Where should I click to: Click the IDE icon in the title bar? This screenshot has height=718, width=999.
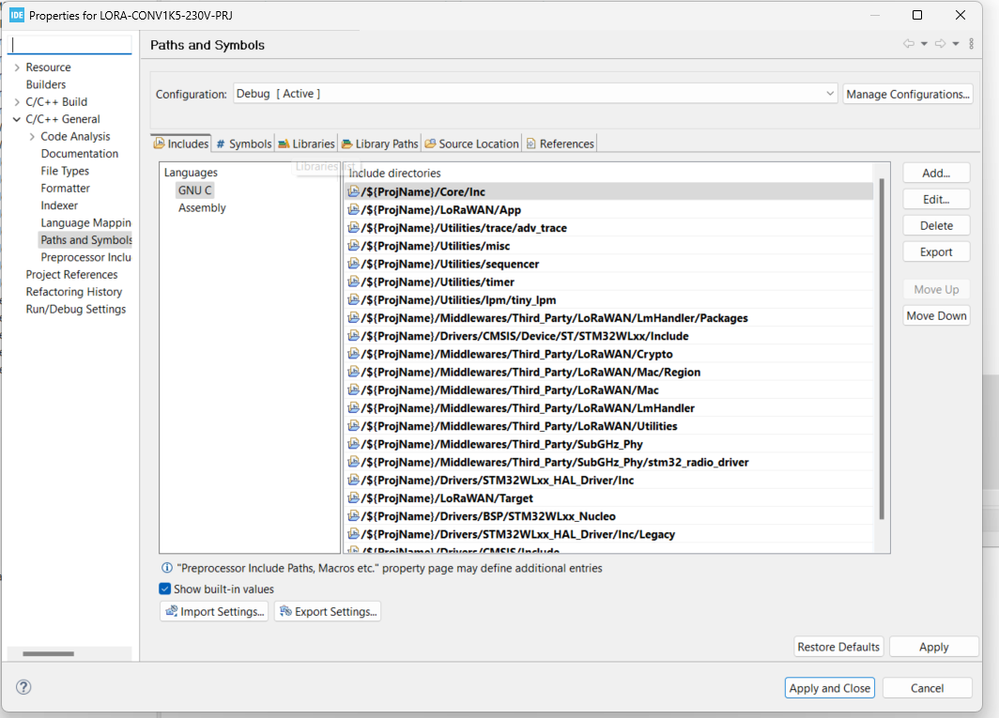pos(17,15)
